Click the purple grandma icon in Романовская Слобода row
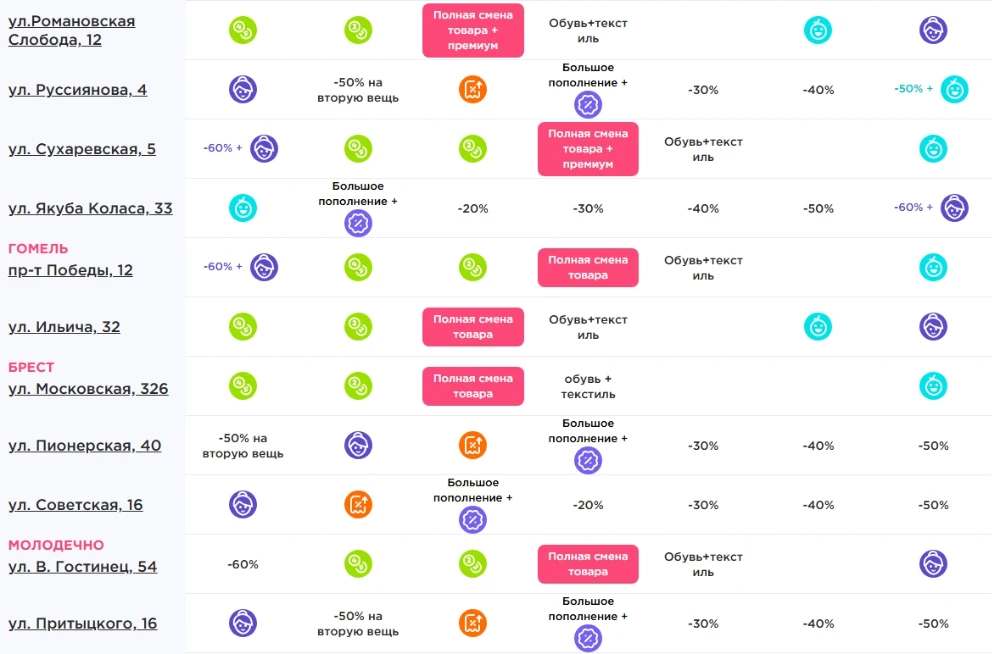 [x=933, y=30]
